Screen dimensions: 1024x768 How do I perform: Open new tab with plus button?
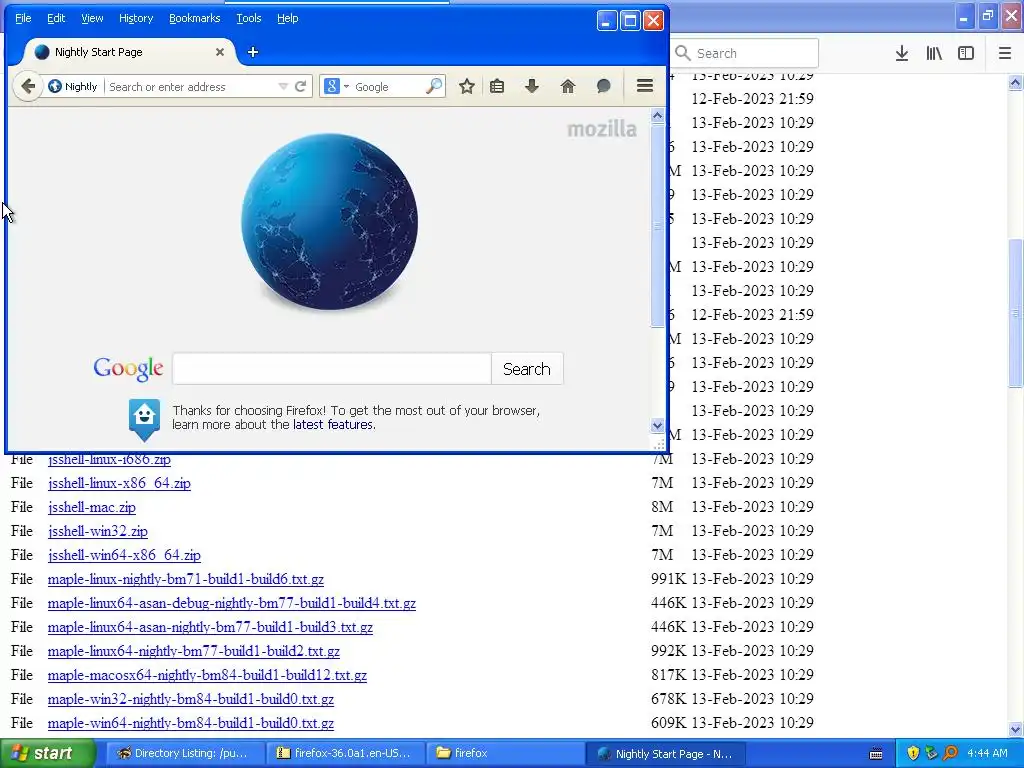click(253, 52)
